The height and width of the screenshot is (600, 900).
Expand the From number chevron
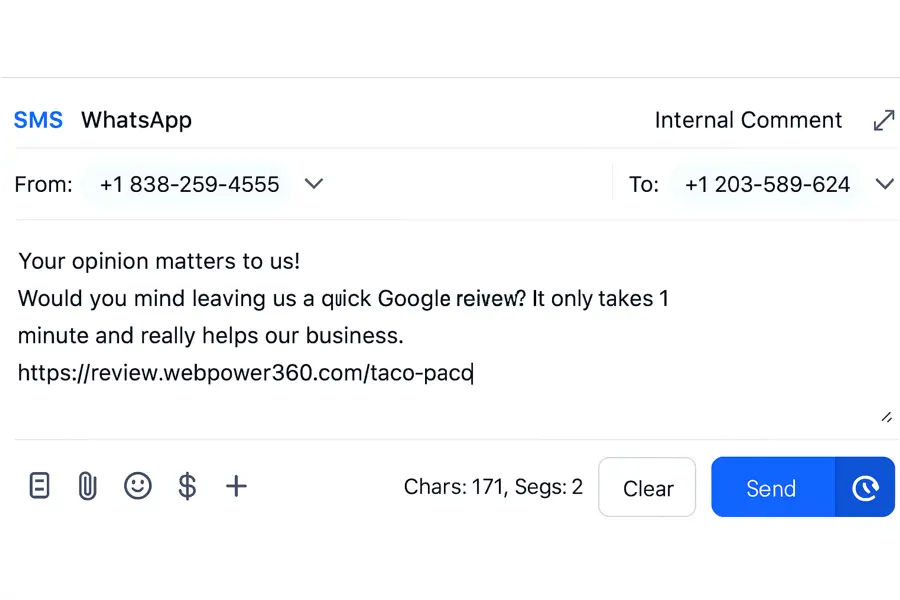314,184
